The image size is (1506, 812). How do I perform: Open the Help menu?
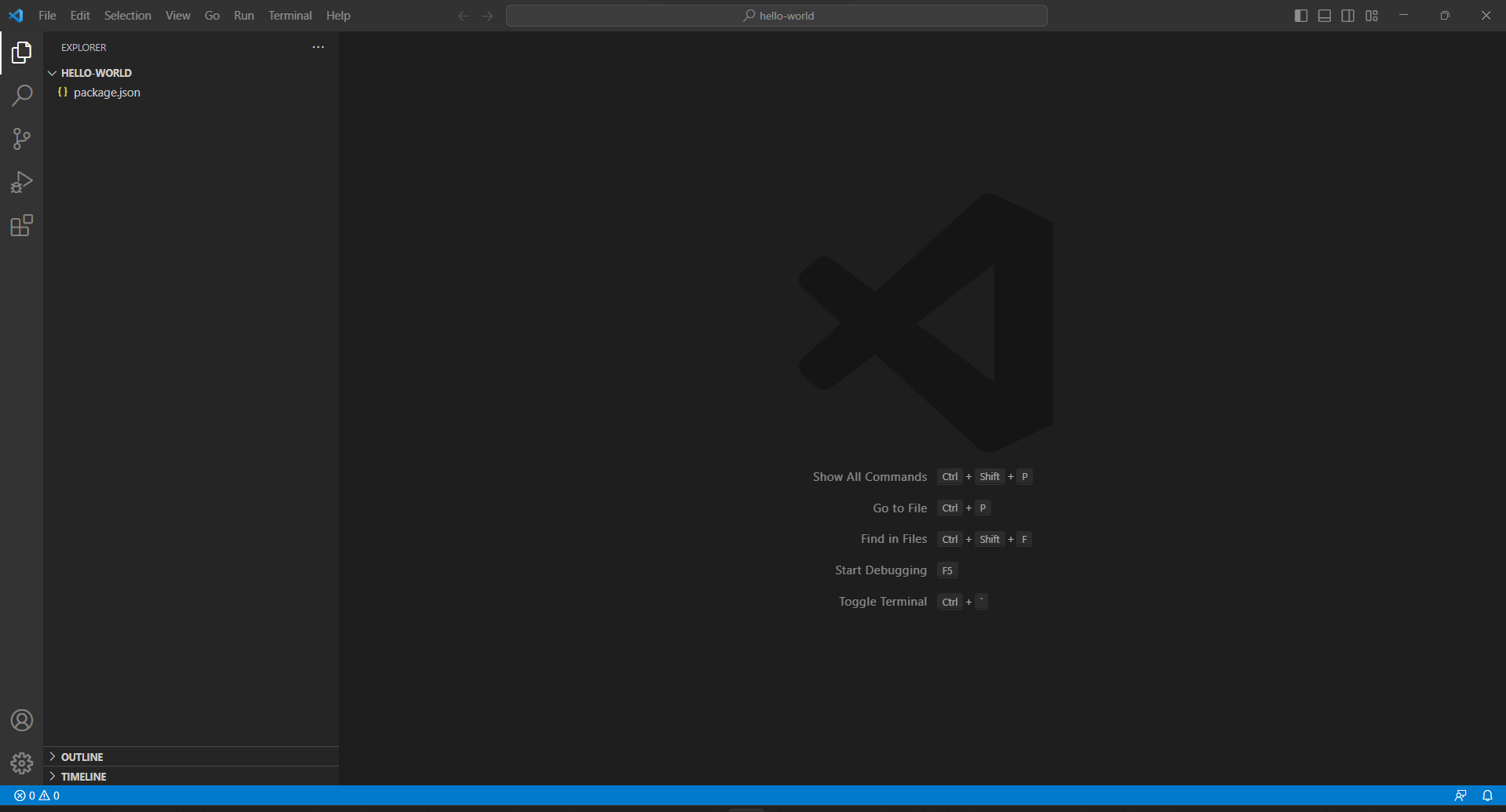[337, 15]
